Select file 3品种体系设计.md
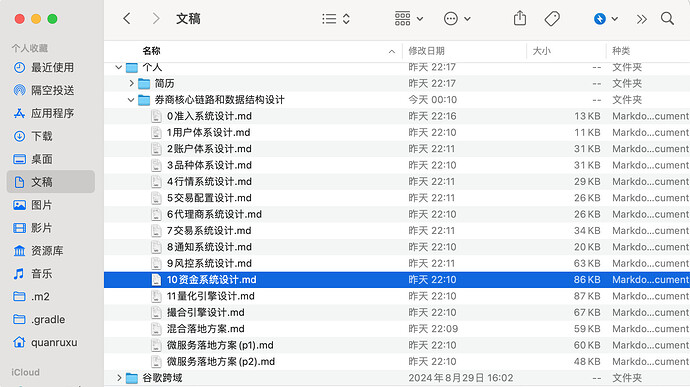The width and height of the screenshot is (690, 387). coord(397,165)
